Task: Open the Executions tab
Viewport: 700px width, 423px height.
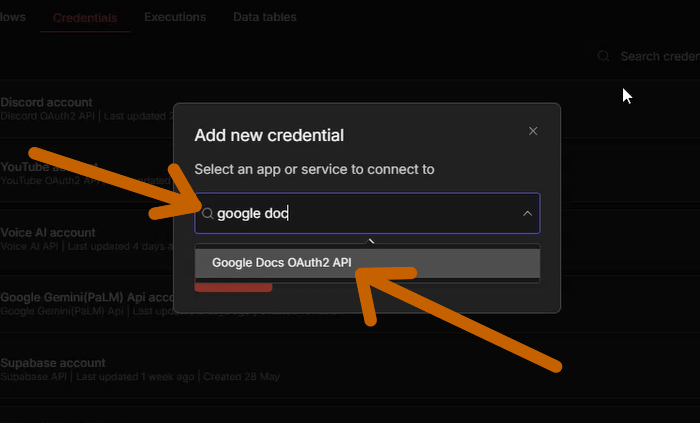Action: point(175,17)
